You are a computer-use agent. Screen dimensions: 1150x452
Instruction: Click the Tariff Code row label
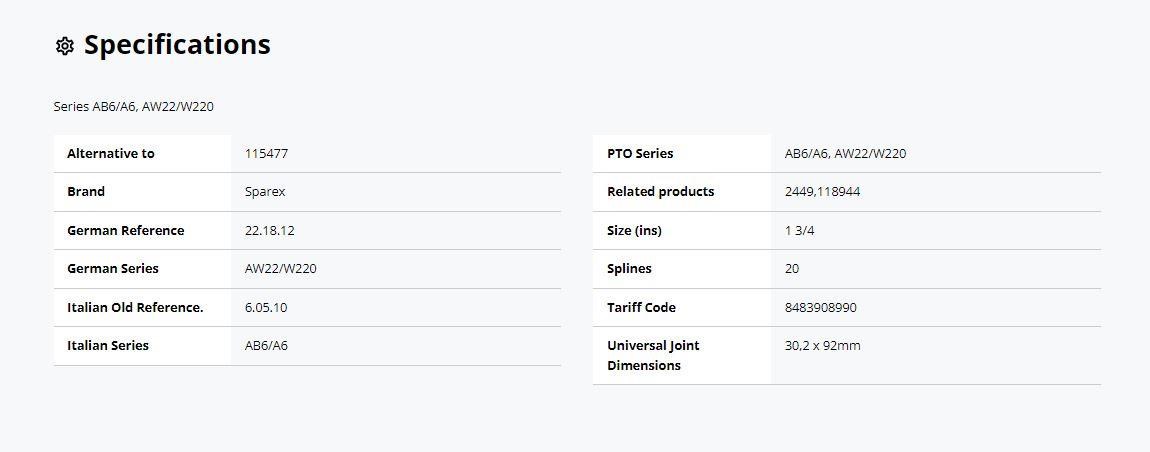coord(642,307)
